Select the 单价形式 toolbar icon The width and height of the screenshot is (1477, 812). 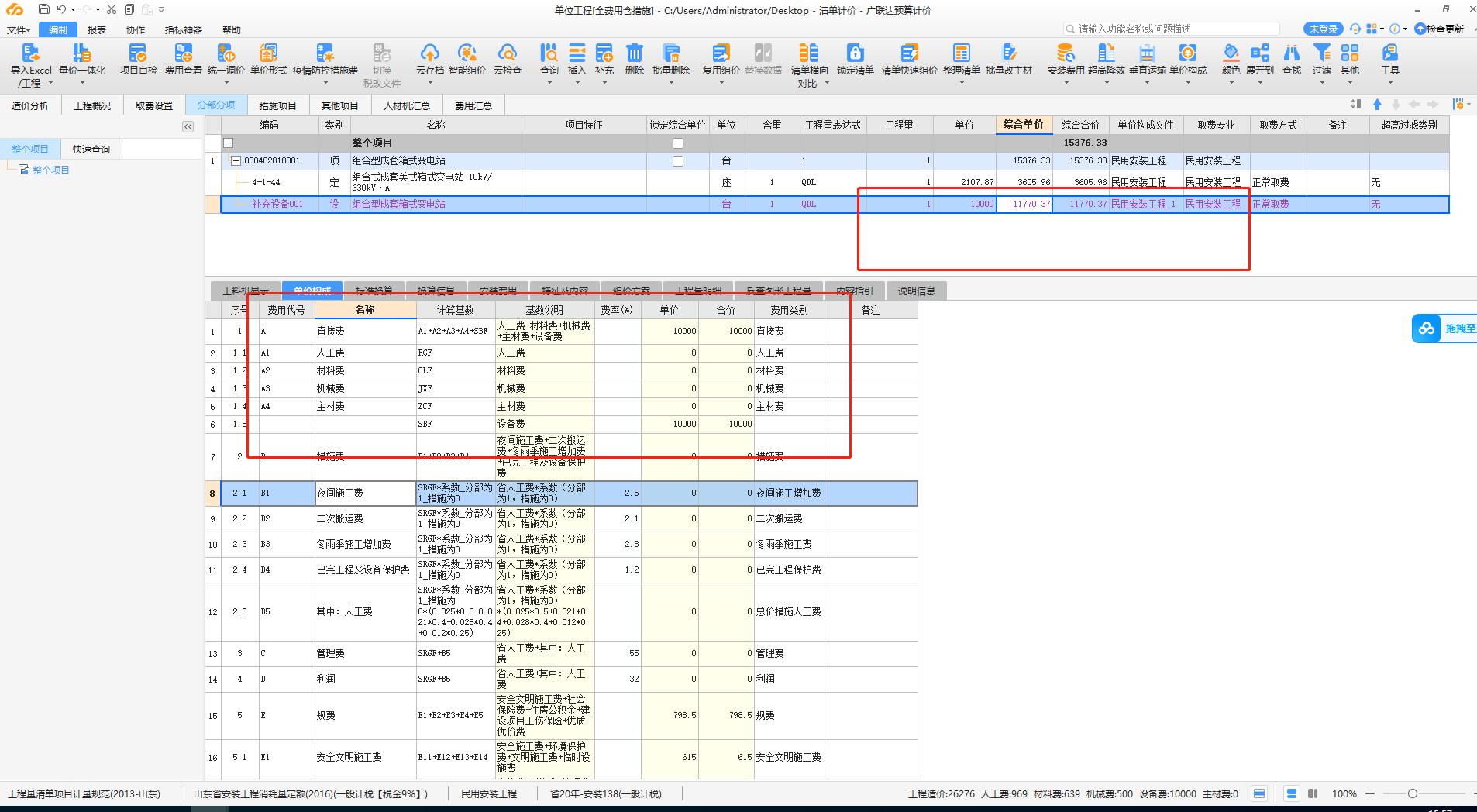[x=268, y=53]
